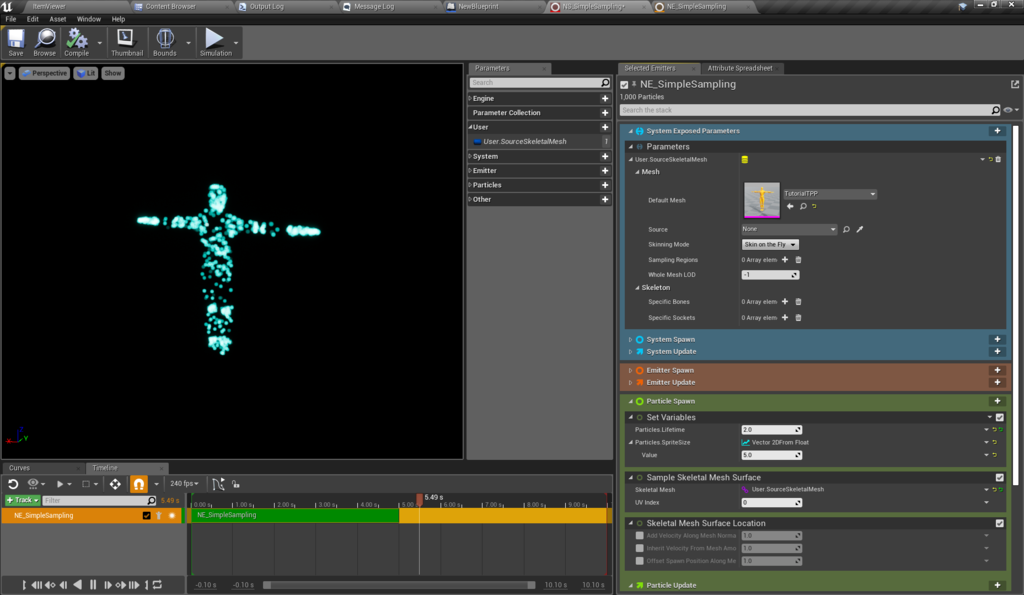The image size is (1024, 595).
Task: Click the magnifier icon beside Source dropdown
Action: coord(846,229)
